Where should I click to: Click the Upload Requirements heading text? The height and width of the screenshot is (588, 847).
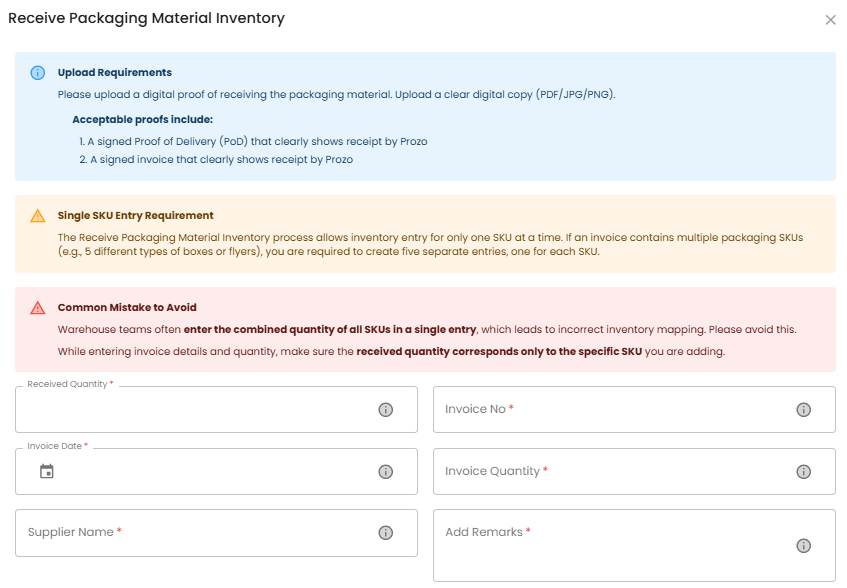pos(115,73)
